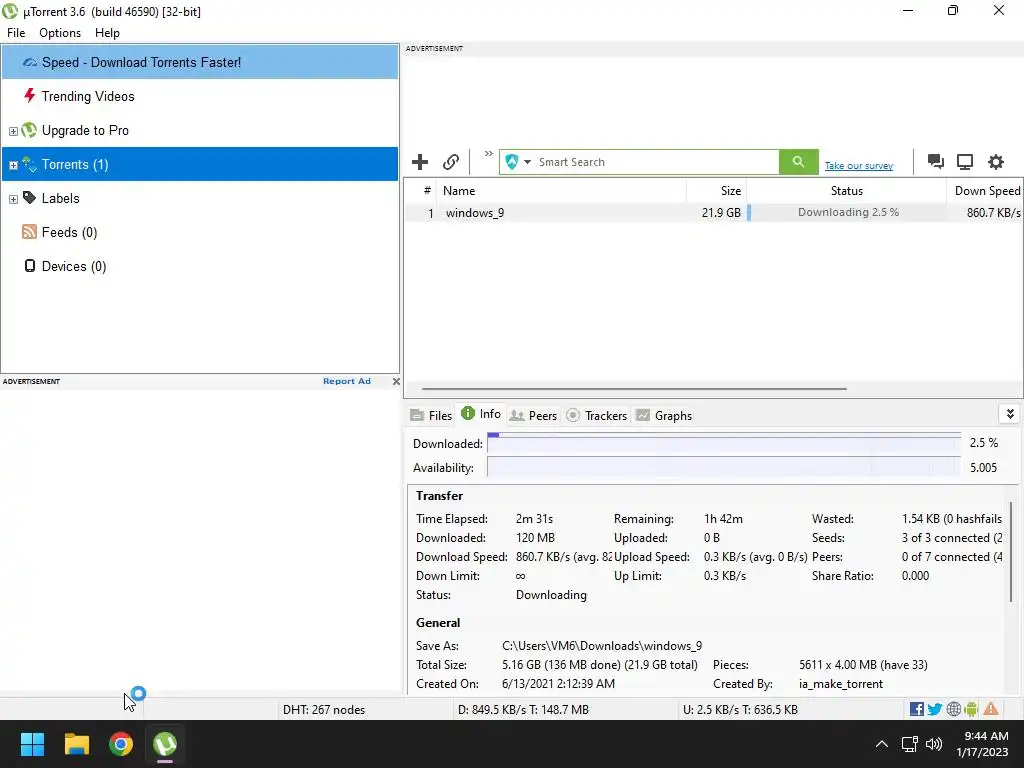The height and width of the screenshot is (768, 1024).
Task: Click the download speed status bar entry
Action: (523, 710)
